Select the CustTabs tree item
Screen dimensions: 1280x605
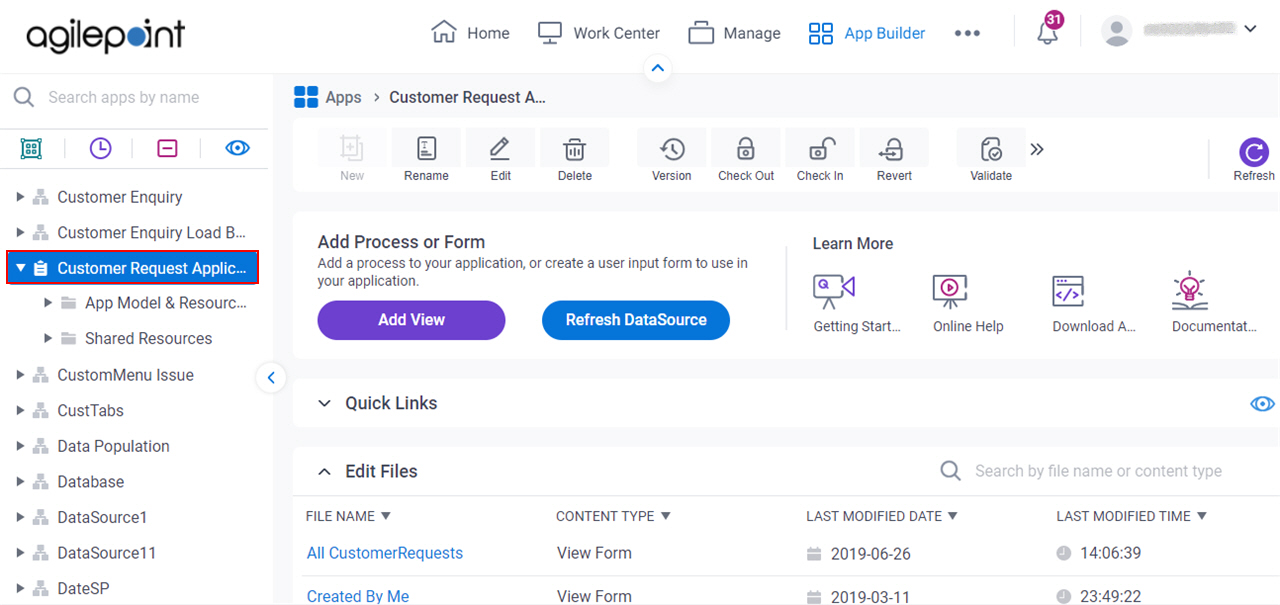point(90,410)
